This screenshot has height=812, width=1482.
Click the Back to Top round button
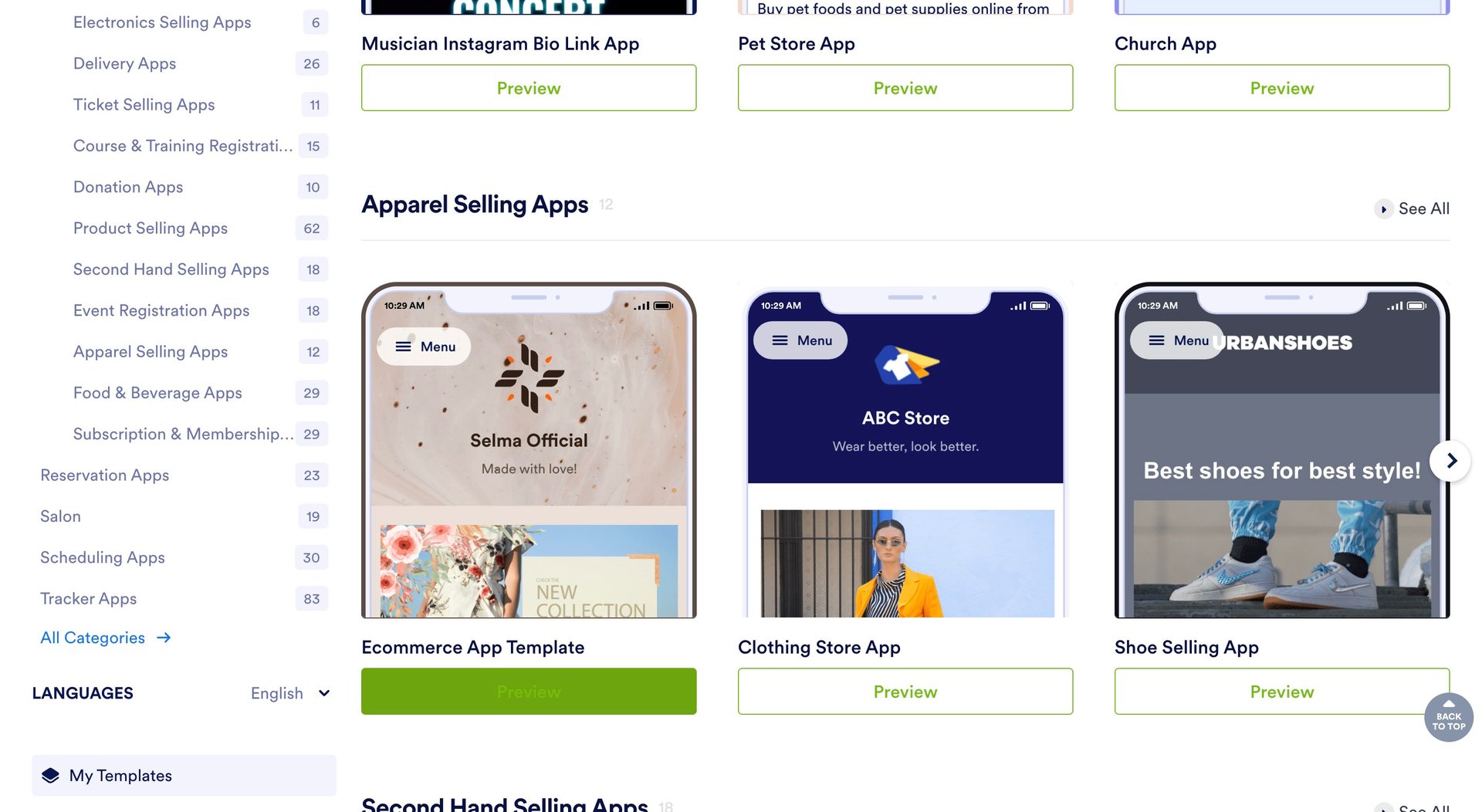pos(1448,718)
